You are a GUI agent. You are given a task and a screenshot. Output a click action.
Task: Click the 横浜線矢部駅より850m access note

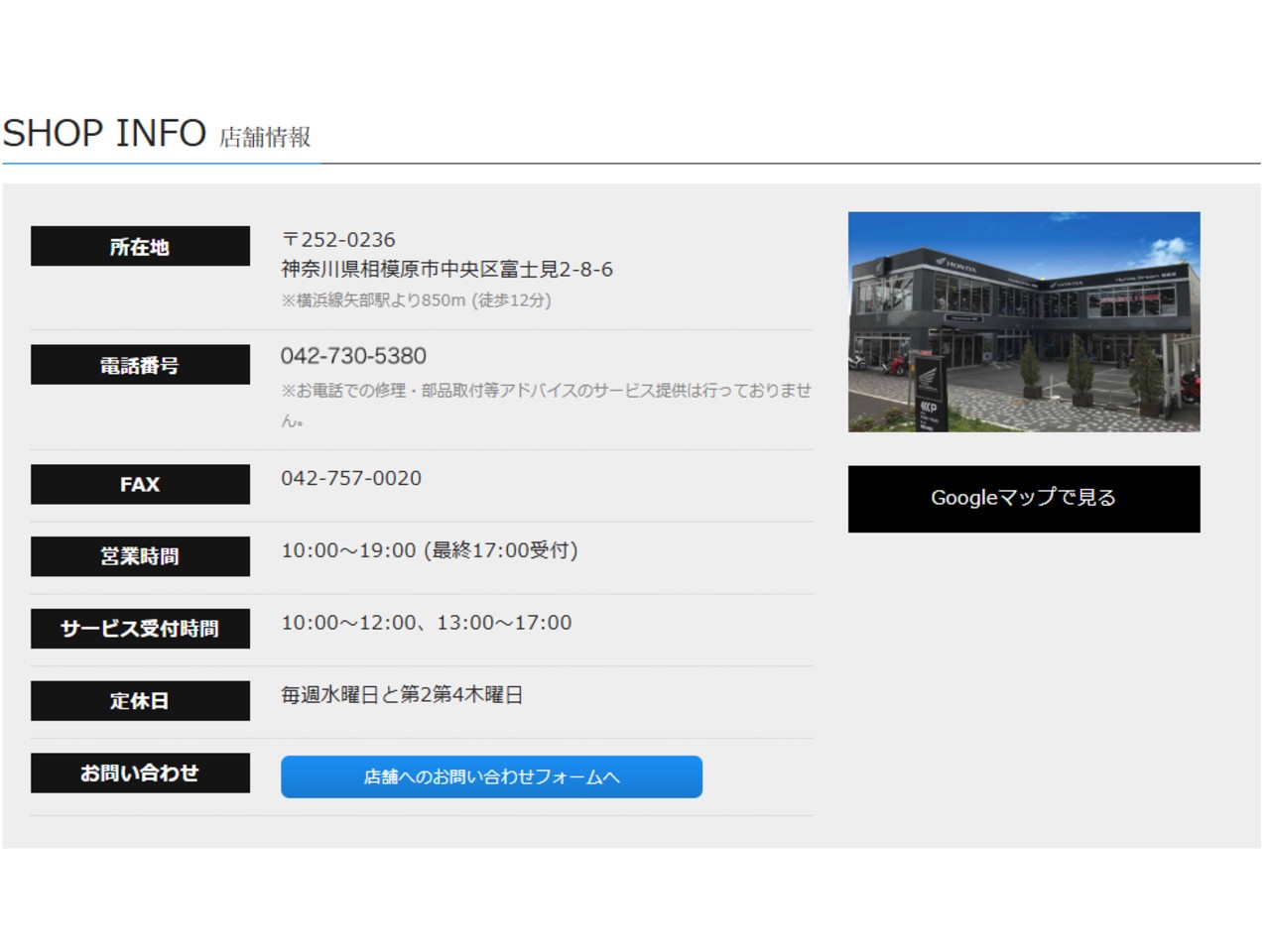[416, 300]
